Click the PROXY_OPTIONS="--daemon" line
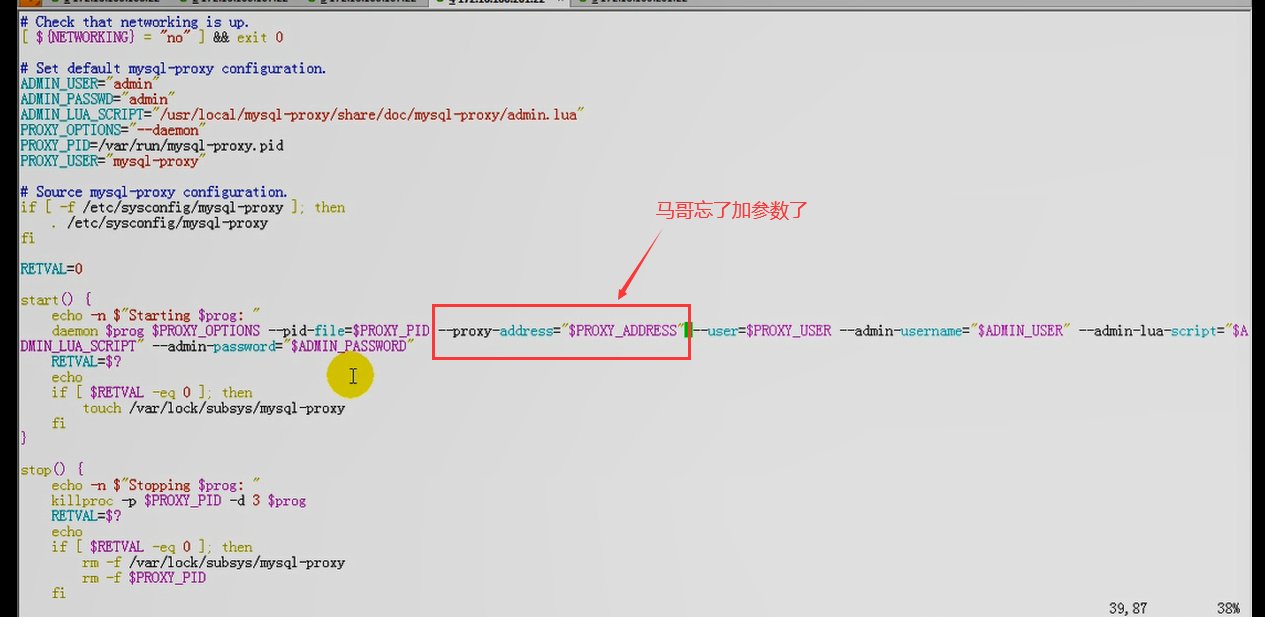Image resolution: width=1265 pixels, height=617 pixels. coord(113,130)
